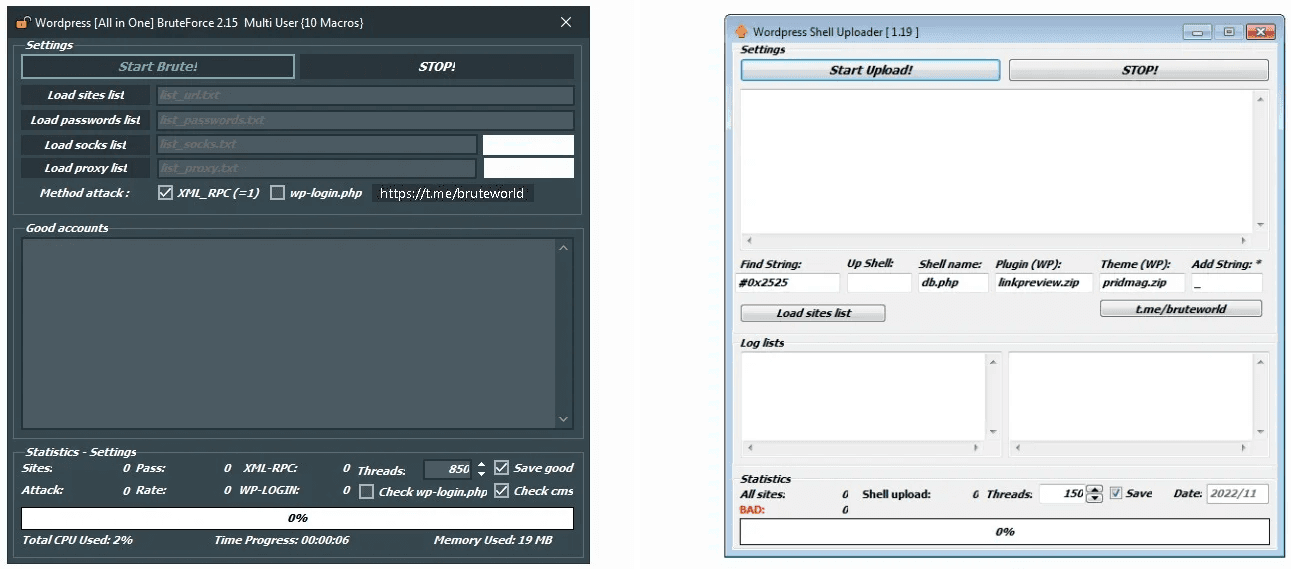
Task: Click the STOP! button in BruteForce window
Action: [x=437, y=67]
